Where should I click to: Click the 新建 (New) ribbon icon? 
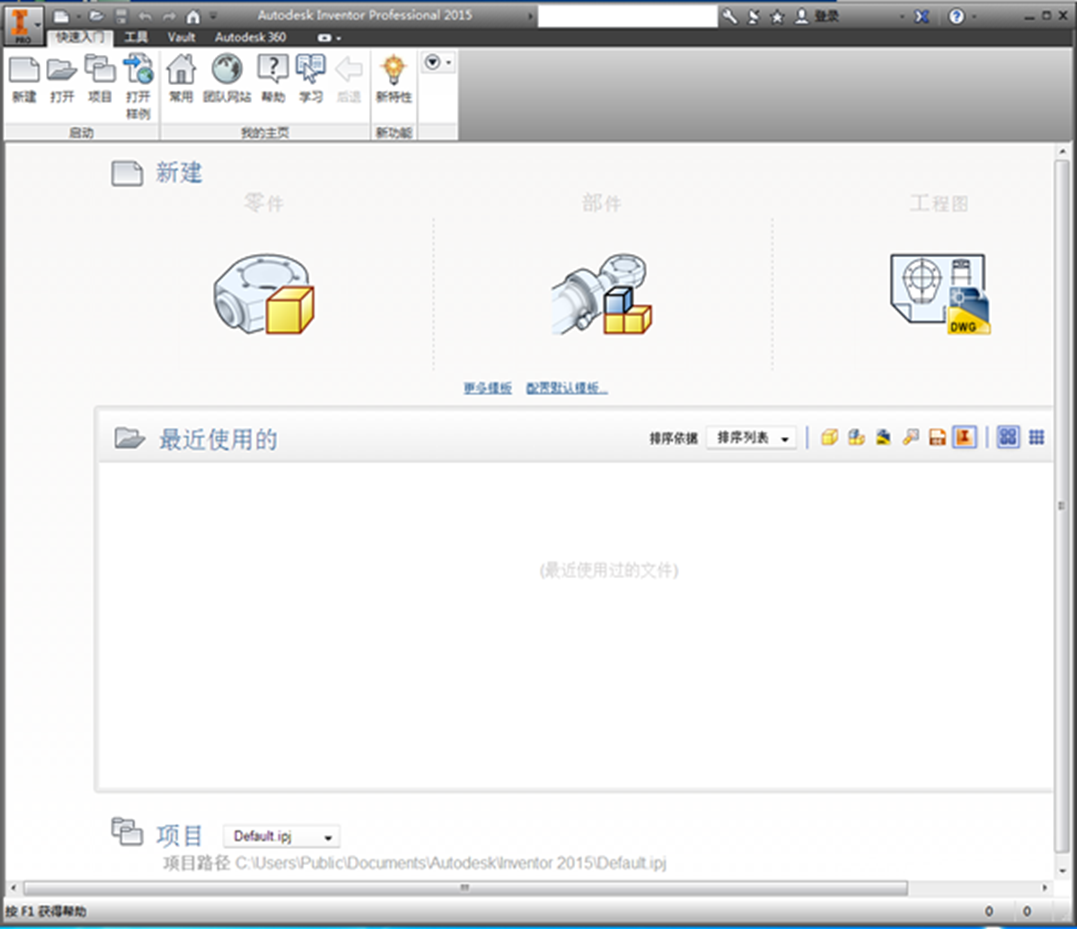click(24, 79)
